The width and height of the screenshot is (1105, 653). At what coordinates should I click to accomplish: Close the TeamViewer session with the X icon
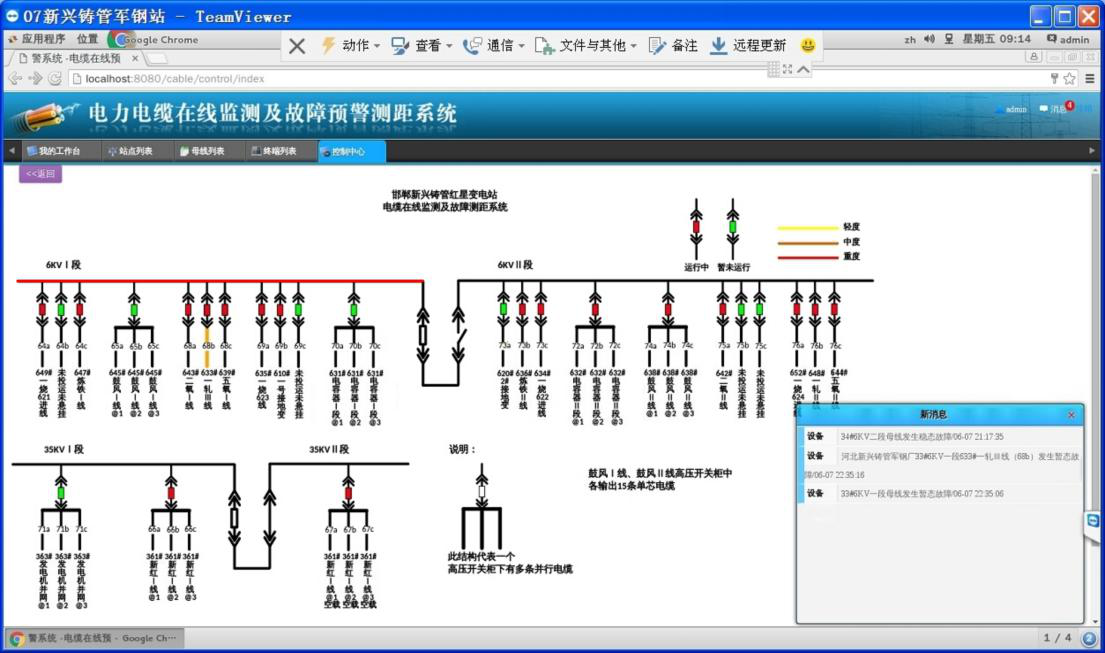[297, 46]
